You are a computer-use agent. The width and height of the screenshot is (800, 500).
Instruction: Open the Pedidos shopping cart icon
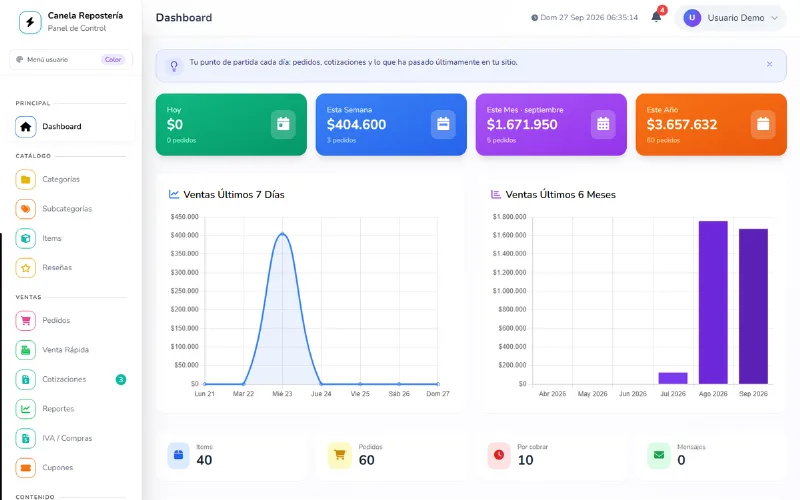(26, 320)
